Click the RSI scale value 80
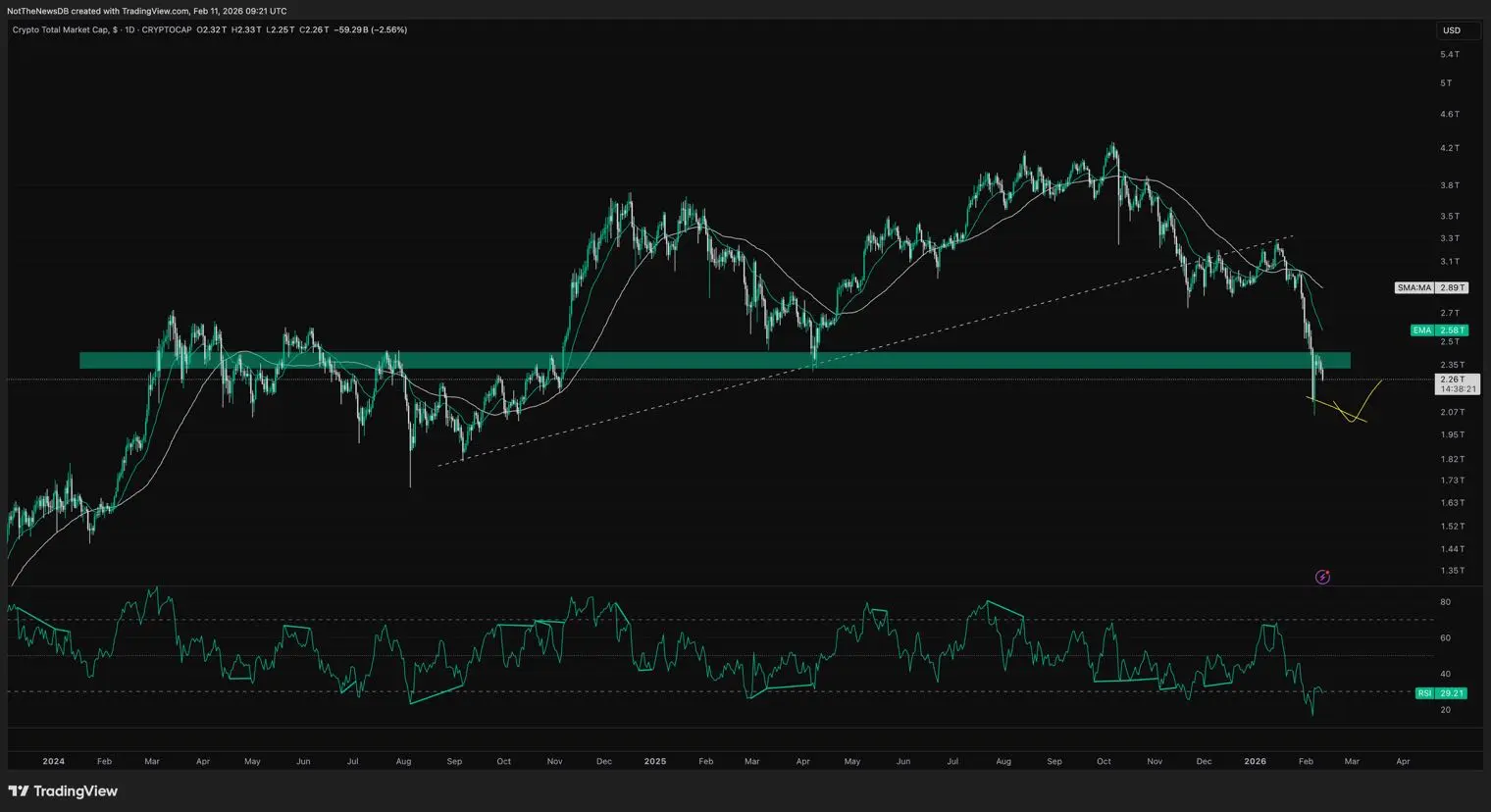Viewport: 1491px width, 812px height. (x=1445, y=602)
